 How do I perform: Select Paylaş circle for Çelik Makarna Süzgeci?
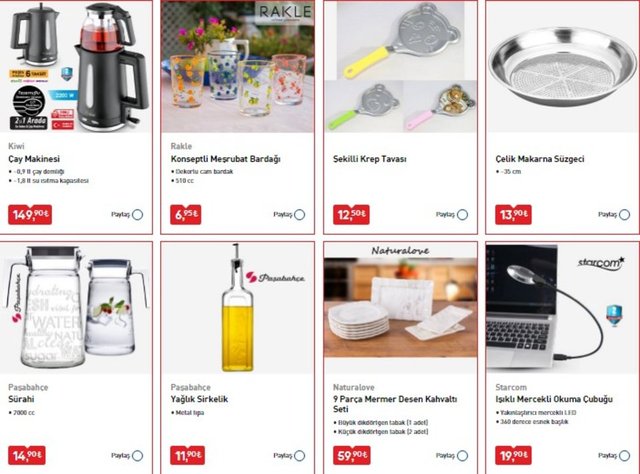pos(624,215)
